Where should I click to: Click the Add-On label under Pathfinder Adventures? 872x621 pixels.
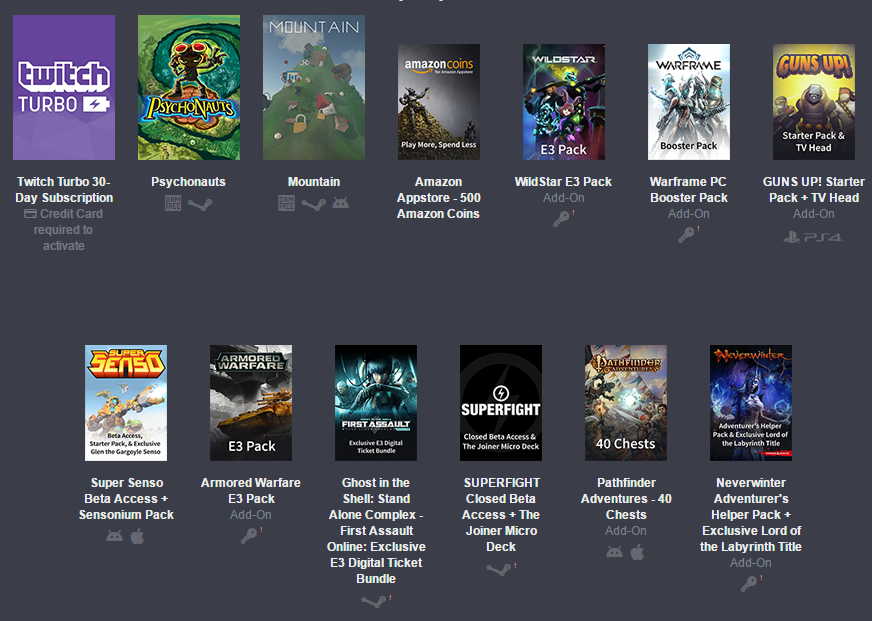(626, 531)
